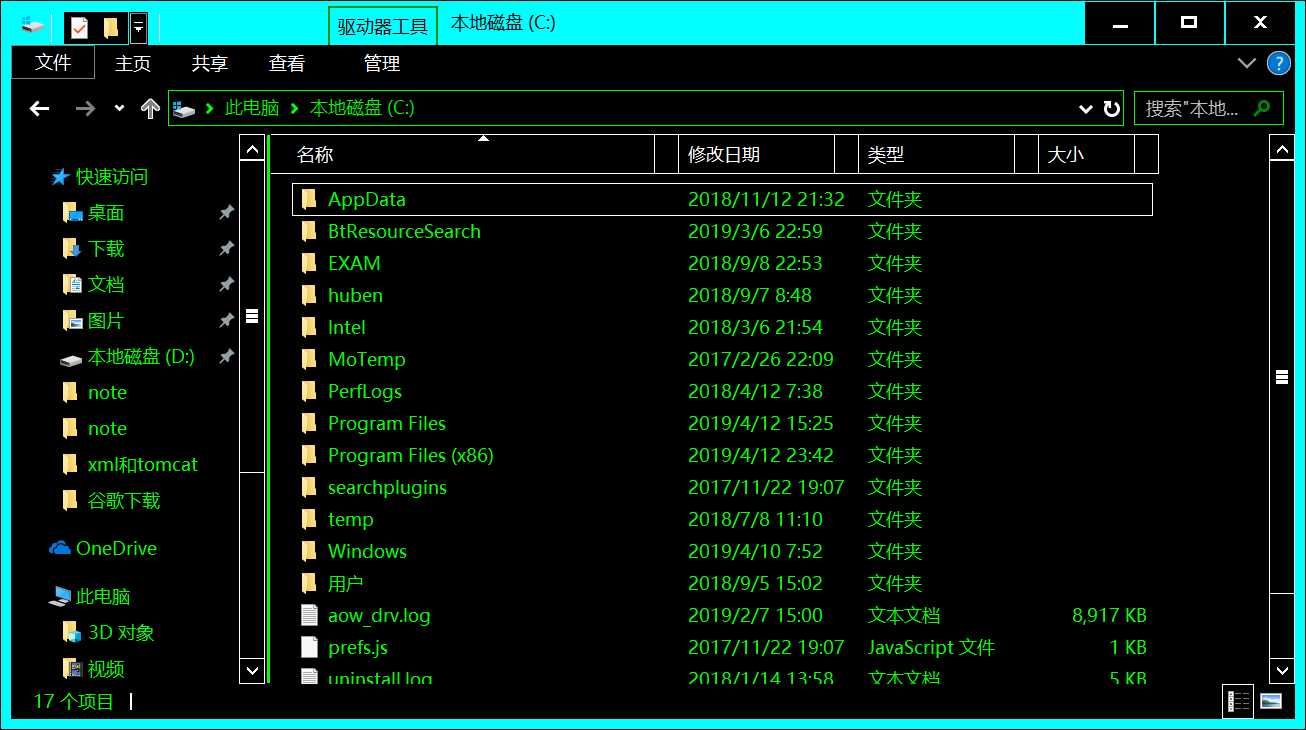Viewport: 1306px width, 730px height.
Task: Switch to large thumbnails view in status bar
Action: point(1271,701)
